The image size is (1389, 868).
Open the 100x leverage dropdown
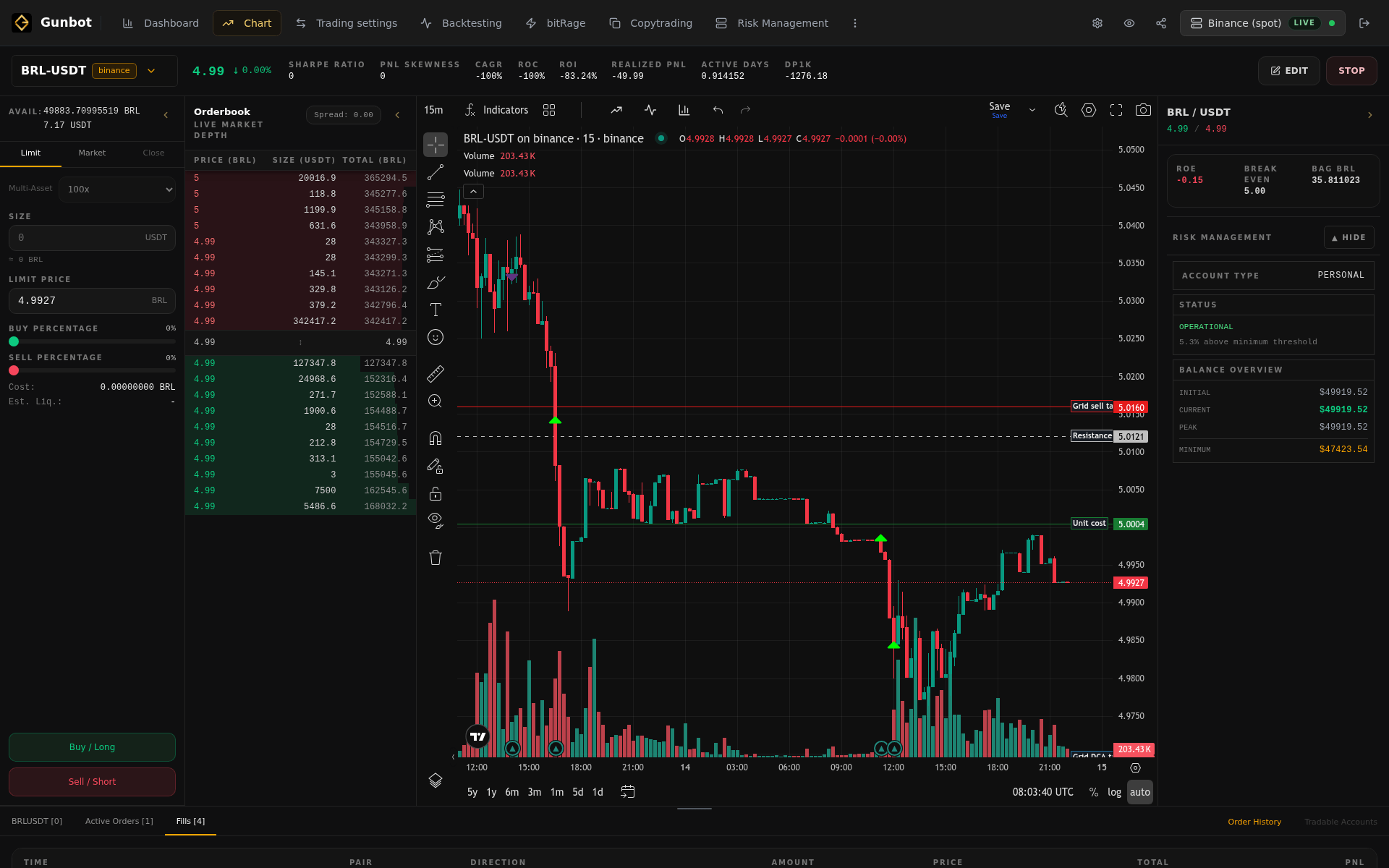coord(117,190)
